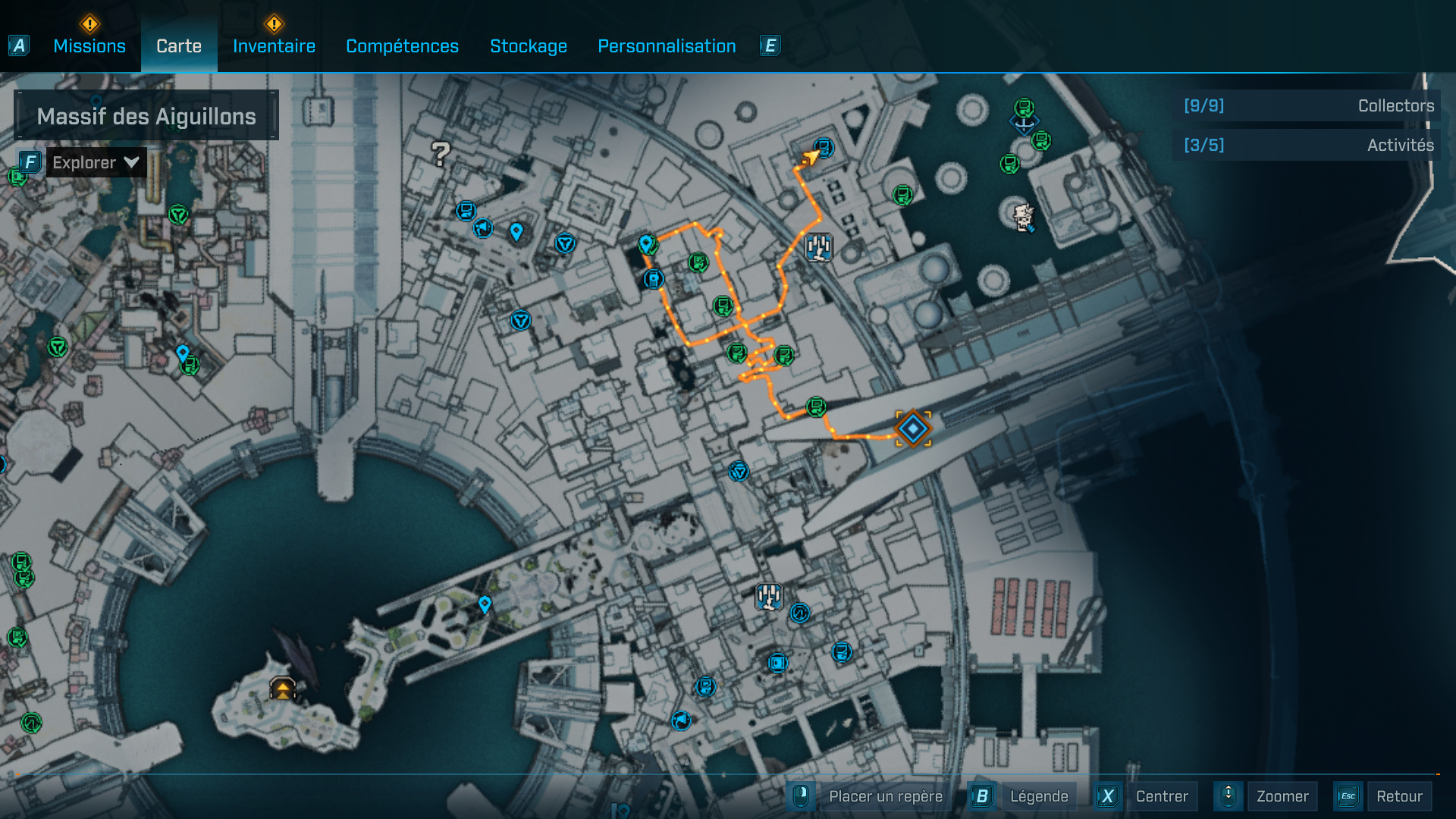This screenshot has height=819, width=1456.
Task: Click the blue location pin on the pier
Action: tap(485, 604)
